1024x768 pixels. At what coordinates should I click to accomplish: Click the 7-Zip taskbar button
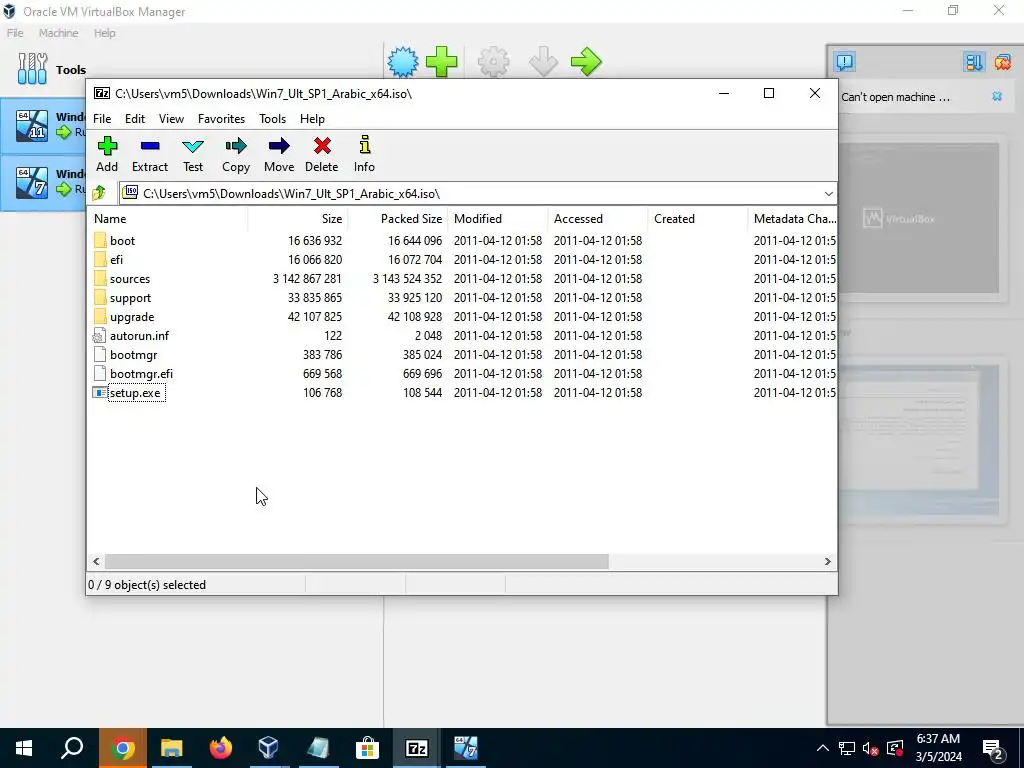416,748
